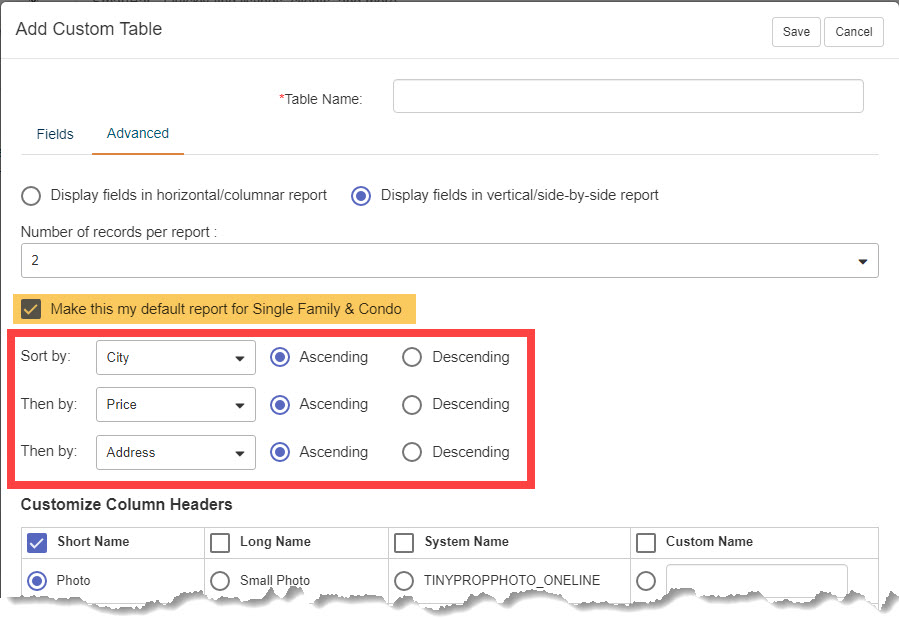The height and width of the screenshot is (618, 899).
Task: Enable the Long Name header checkbox
Action: coord(220,542)
